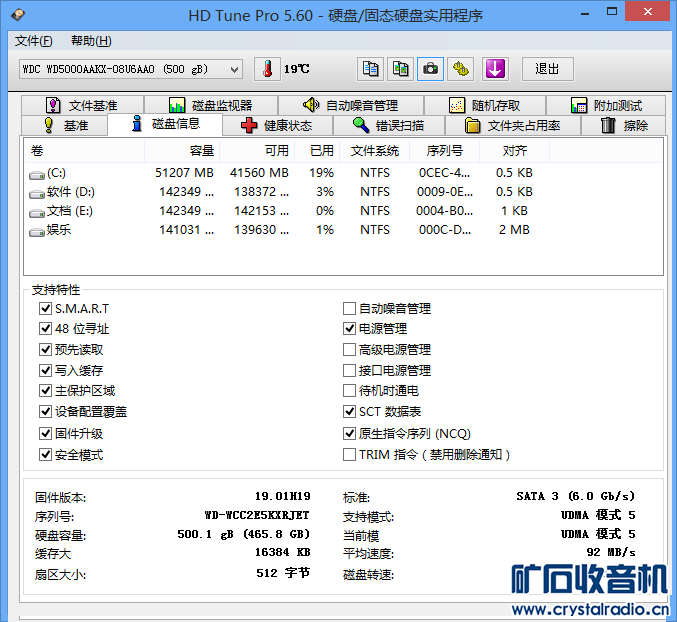Click the purple download arrow icon
677x622 pixels.
496,69
